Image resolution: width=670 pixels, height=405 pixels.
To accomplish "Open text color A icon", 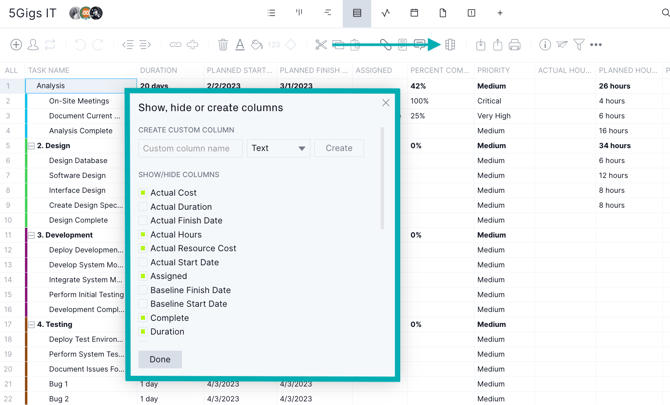I will 240,44.
